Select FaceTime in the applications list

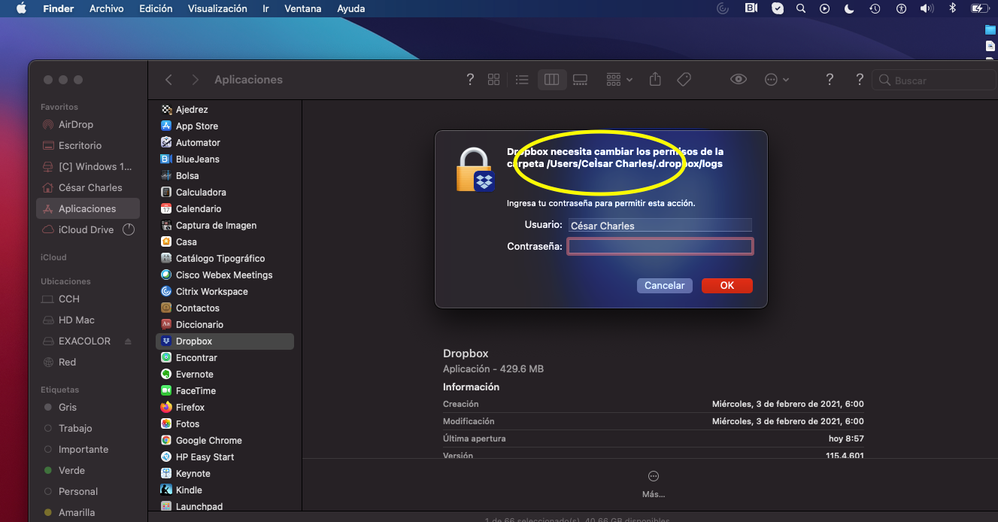click(225, 391)
